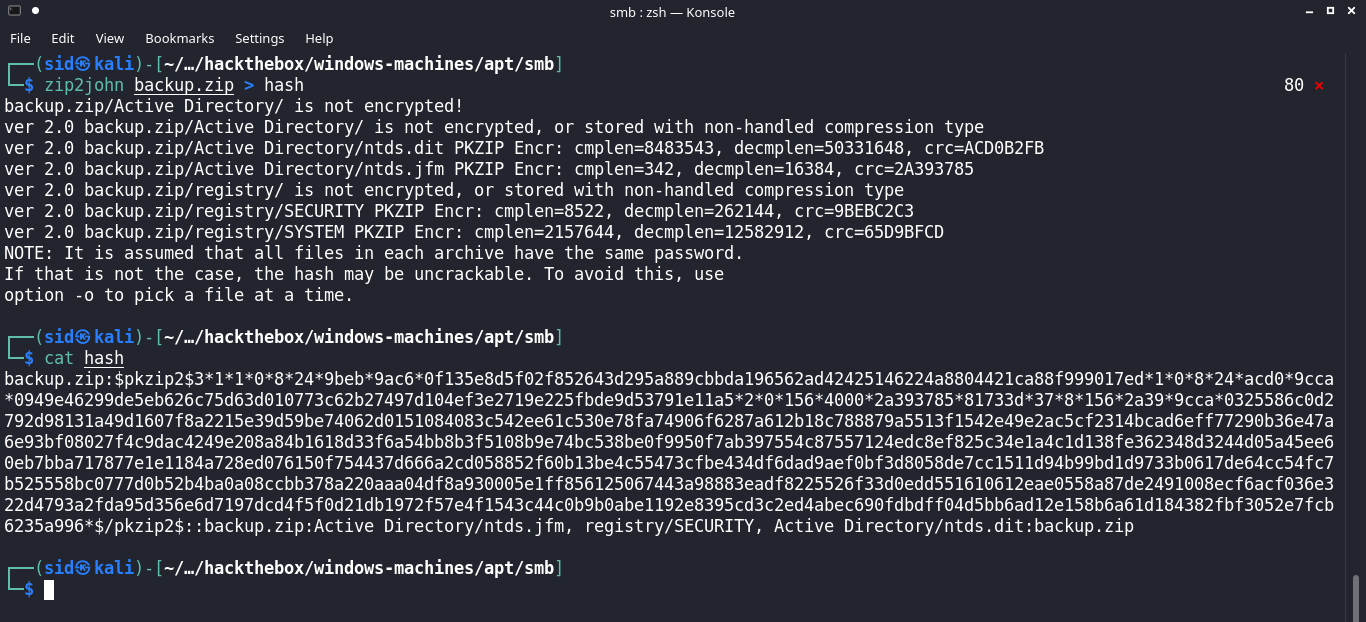Open the Bookmarks menu
Image resolution: width=1366 pixels, height=622 pixels.
[180, 39]
